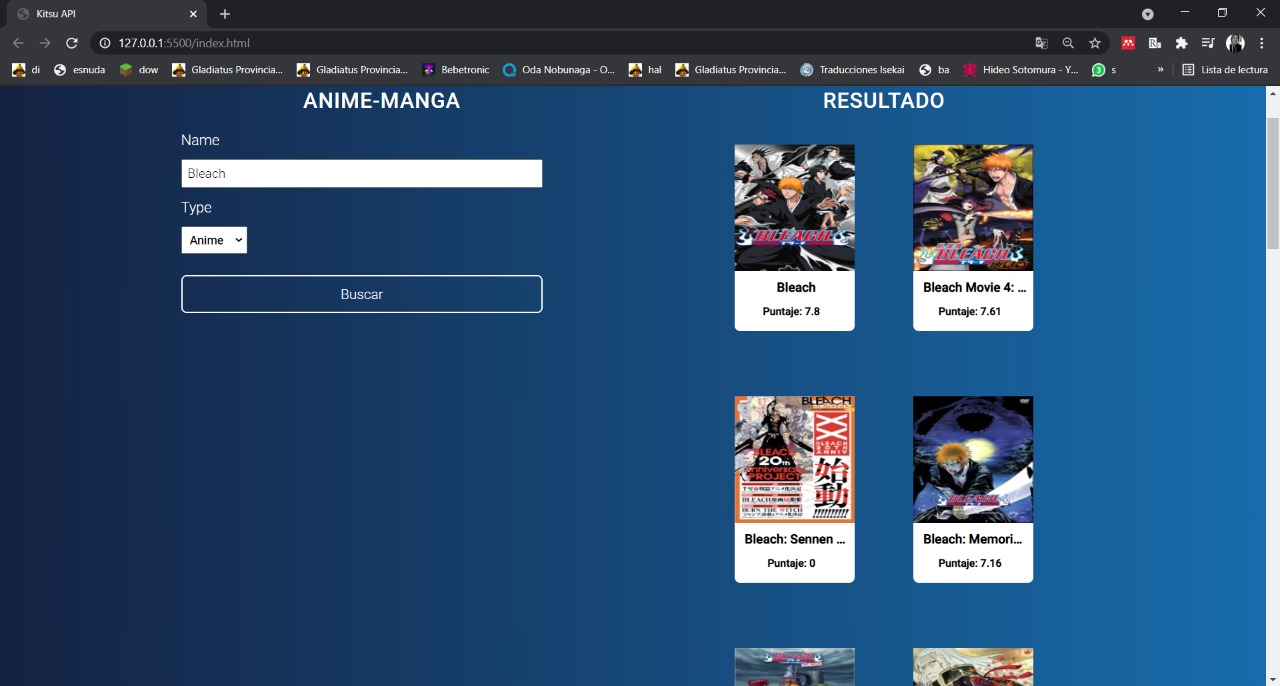Open the Hideo Sotomura bookmark

point(1020,70)
